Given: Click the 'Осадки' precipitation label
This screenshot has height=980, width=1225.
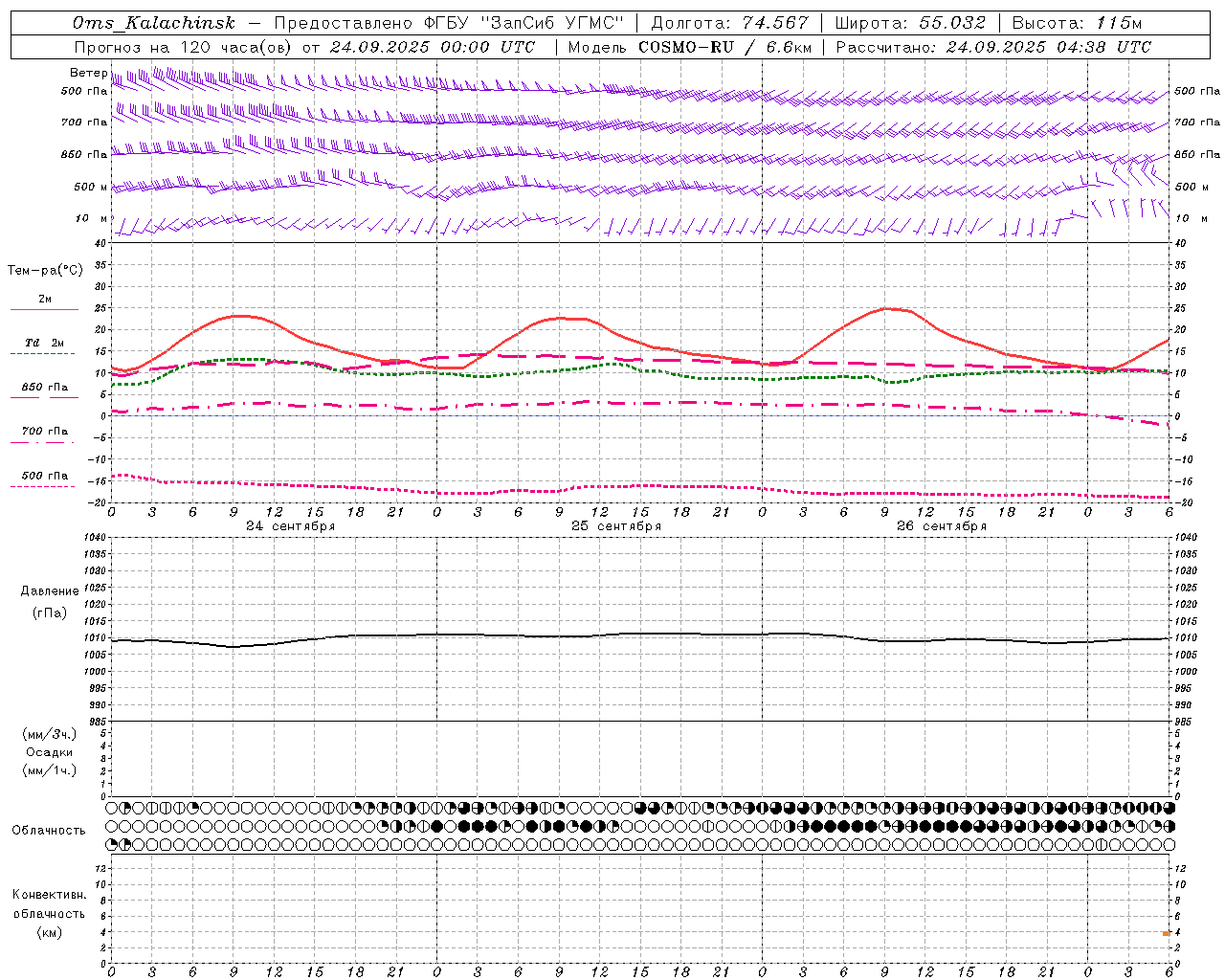Looking at the screenshot, I should tap(50, 752).
